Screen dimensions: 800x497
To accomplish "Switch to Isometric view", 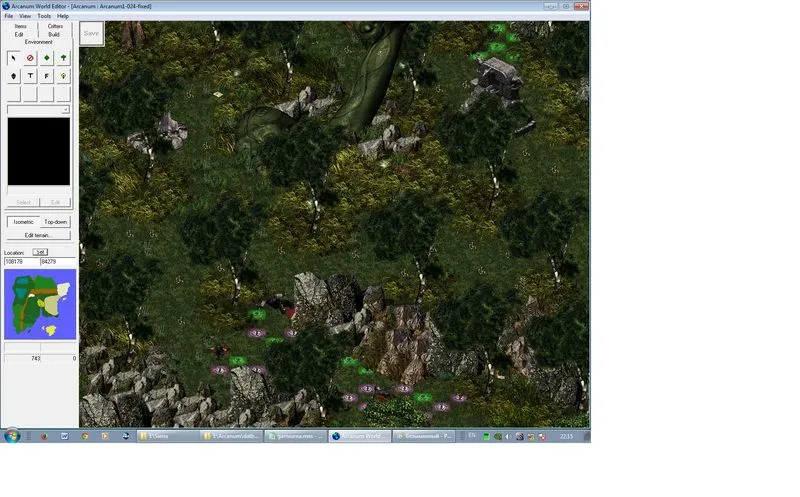I will [x=23, y=222].
